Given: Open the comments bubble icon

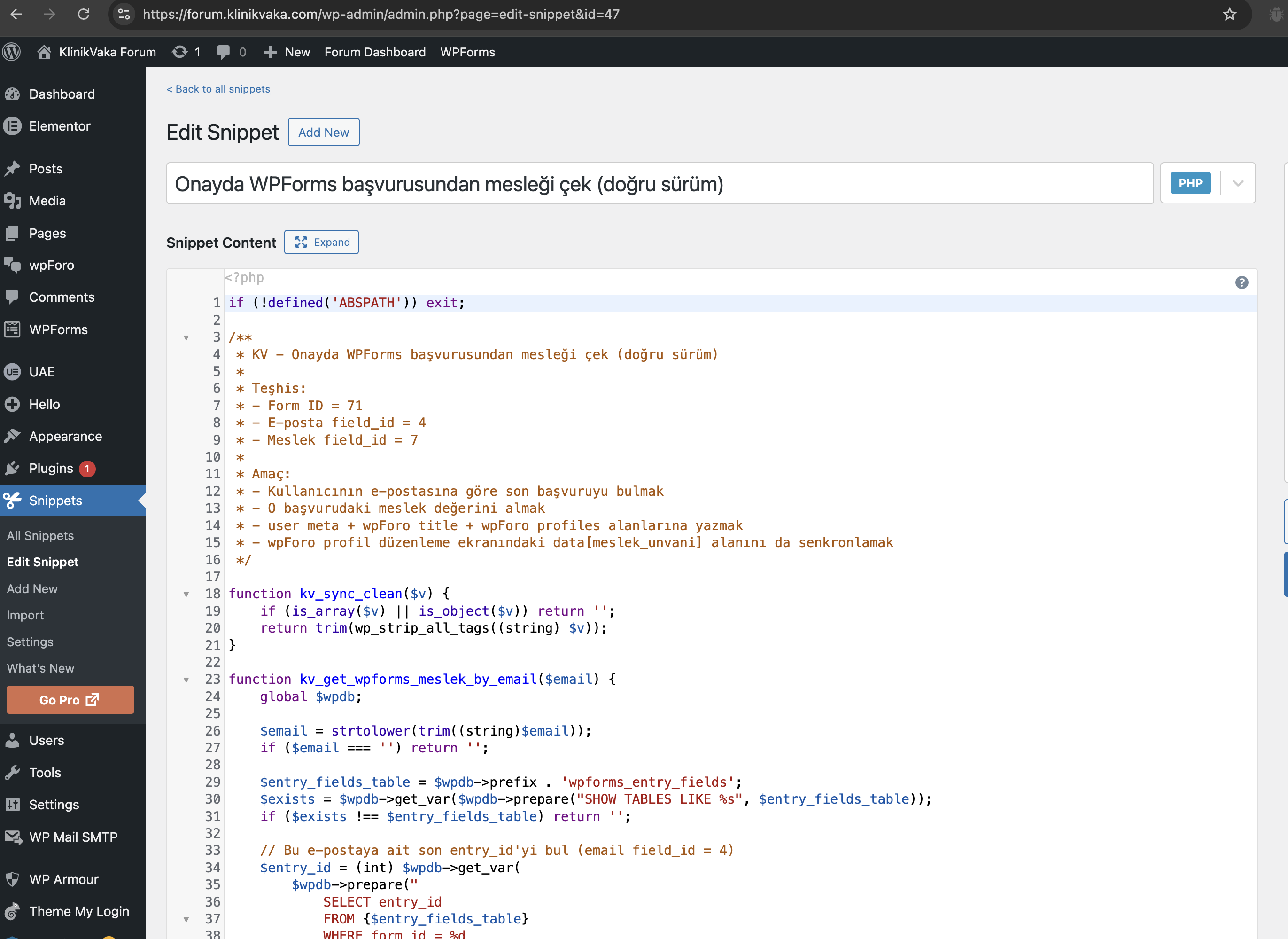Looking at the screenshot, I should (x=223, y=52).
